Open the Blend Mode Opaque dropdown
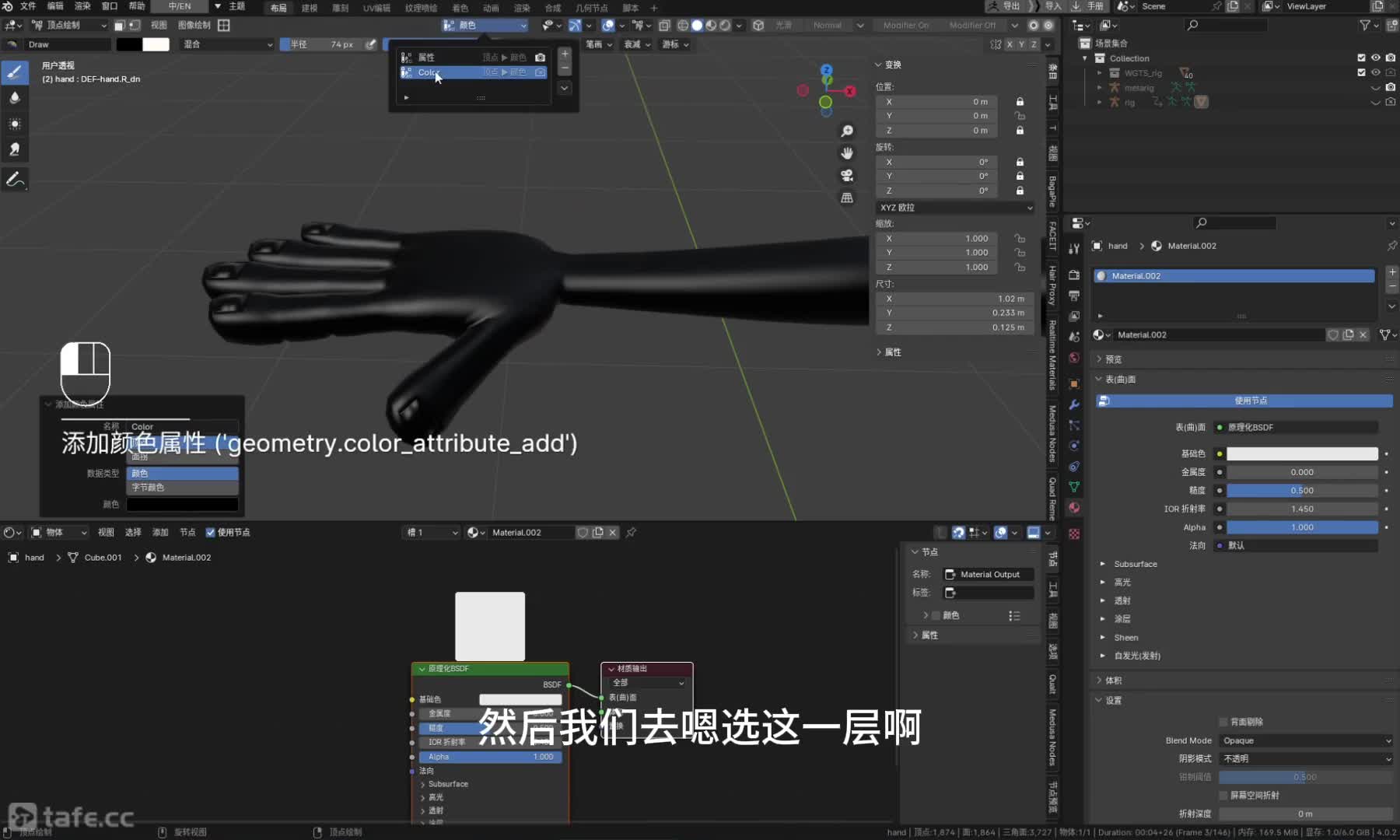1400x840 pixels. (1306, 740)
